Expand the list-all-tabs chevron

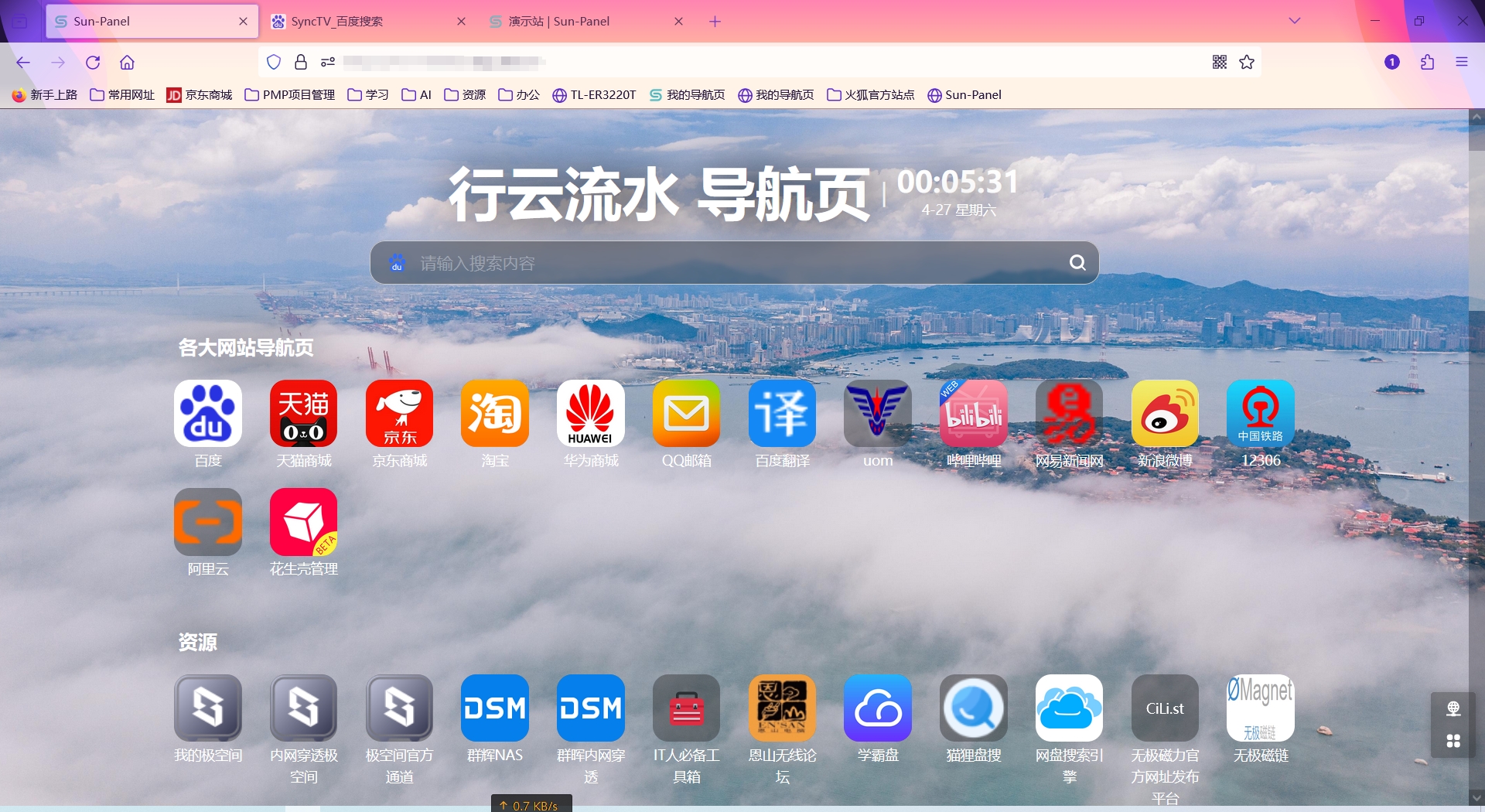[1294, 21]
